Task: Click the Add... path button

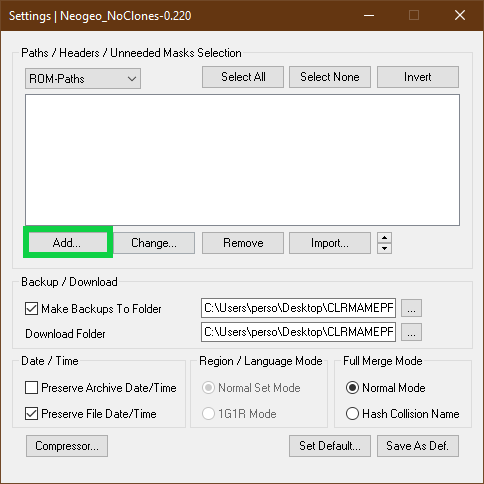Action: [68, 243]
